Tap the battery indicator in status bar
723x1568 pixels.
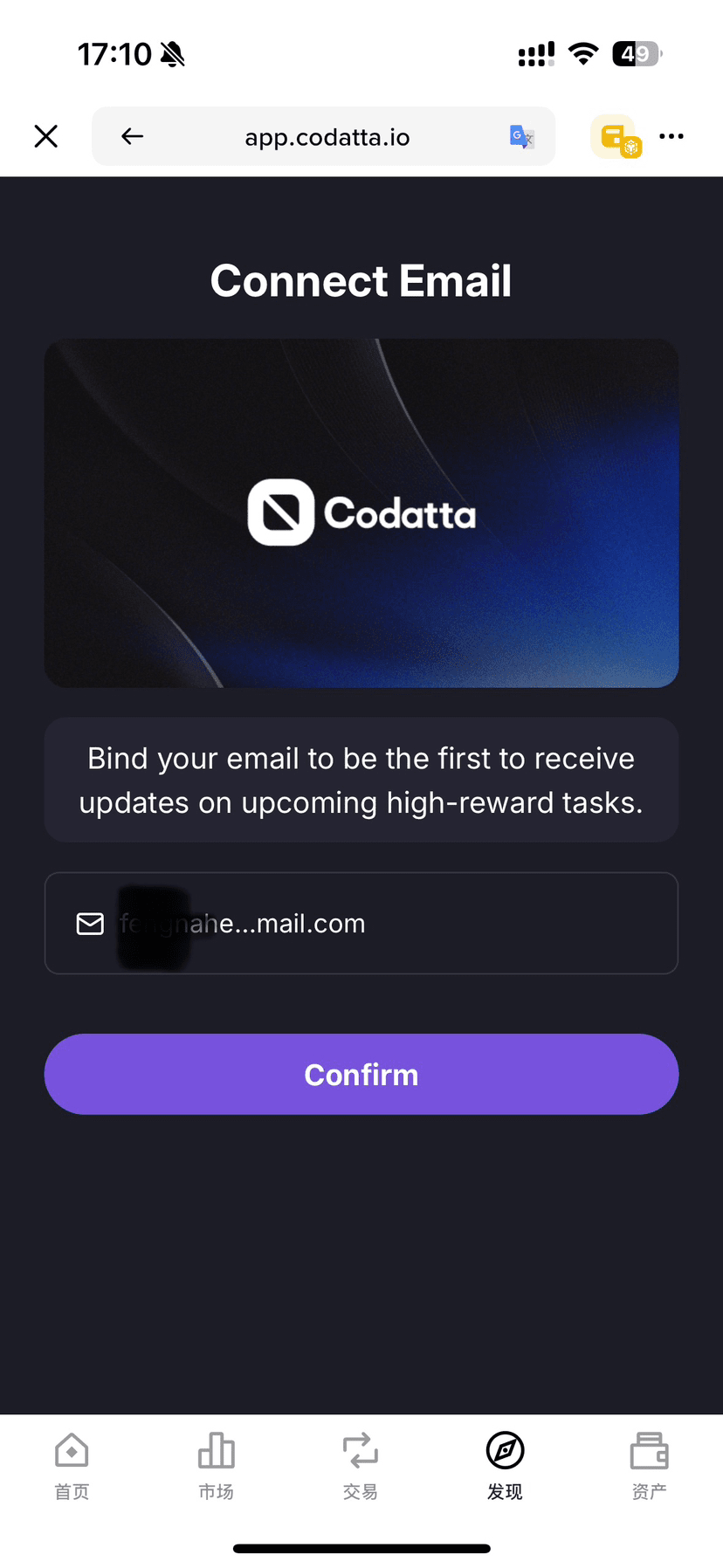tap(637, 54)
